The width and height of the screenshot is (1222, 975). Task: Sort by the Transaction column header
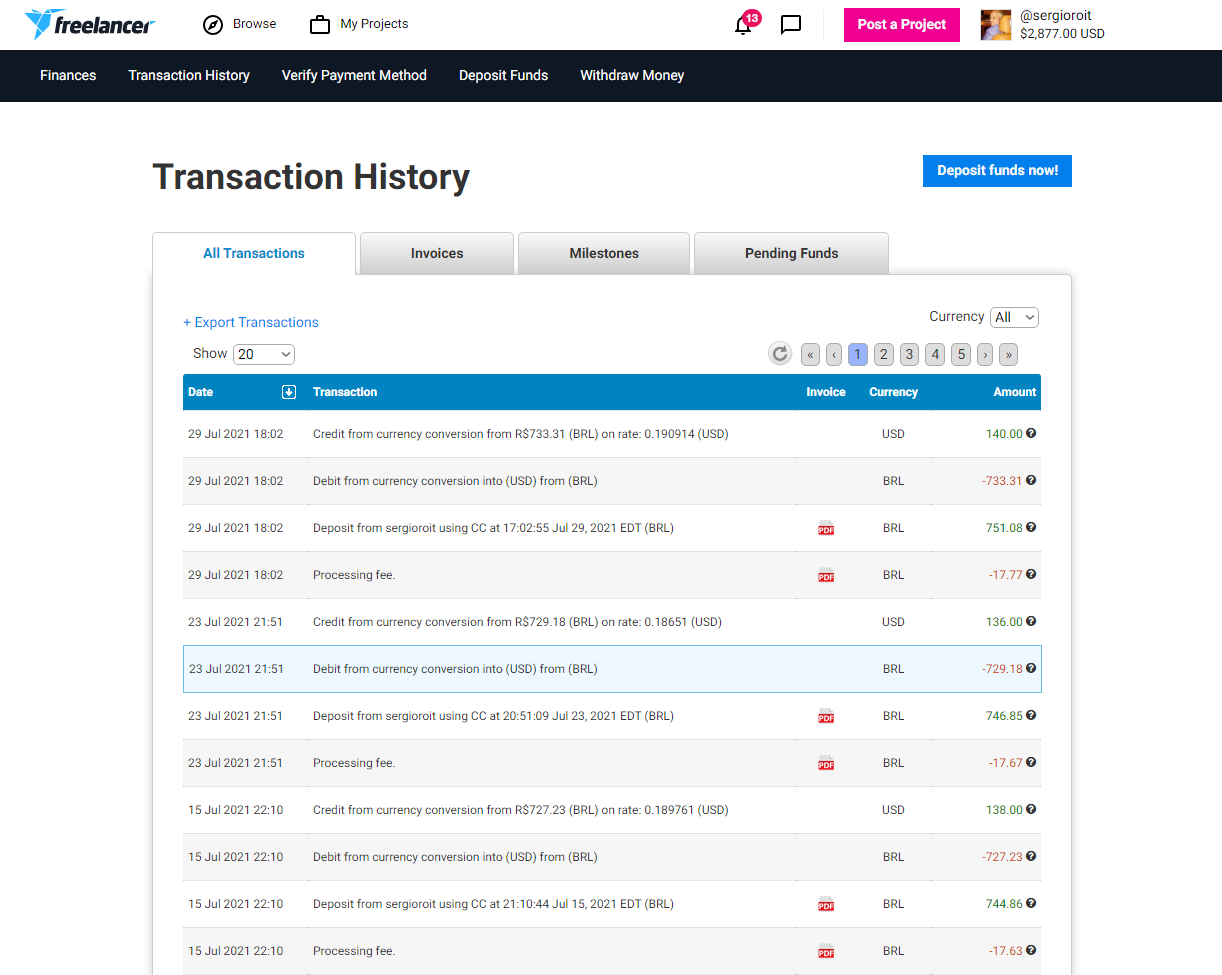(345, 392)
